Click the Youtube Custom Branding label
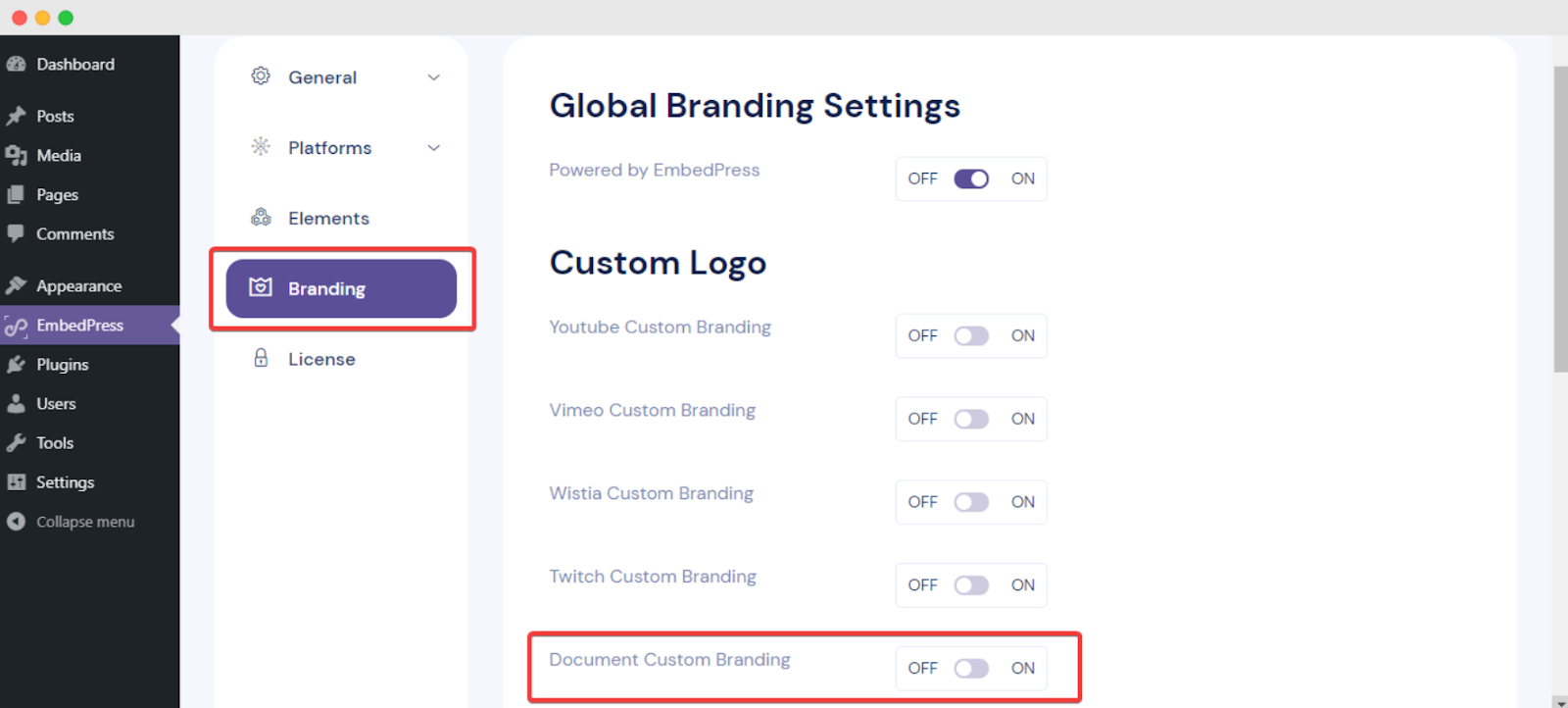Viewport: 1568px width, 708px height. [x=661, y=327]
